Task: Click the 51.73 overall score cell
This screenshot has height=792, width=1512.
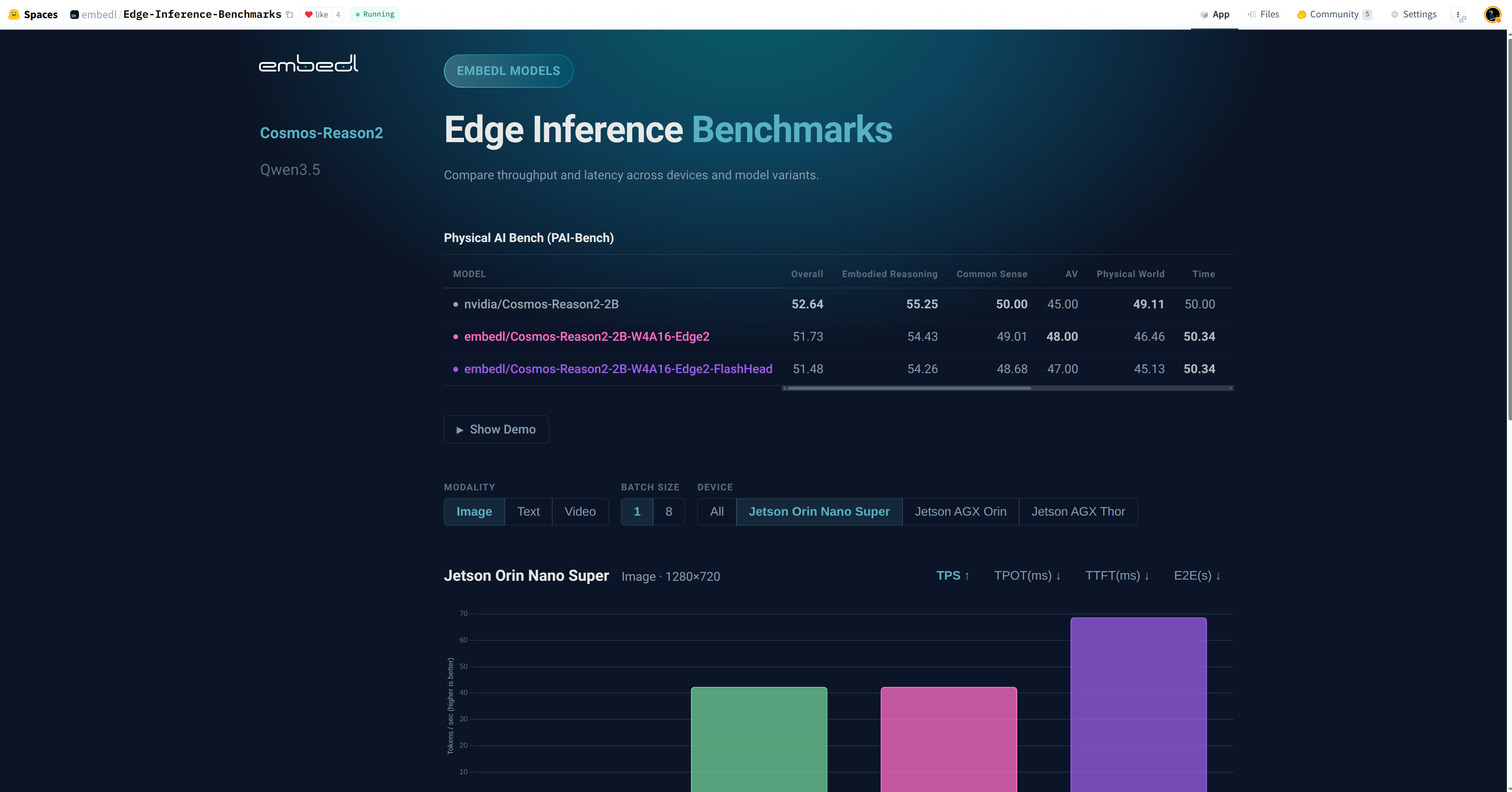Action: tap(808, 337)
